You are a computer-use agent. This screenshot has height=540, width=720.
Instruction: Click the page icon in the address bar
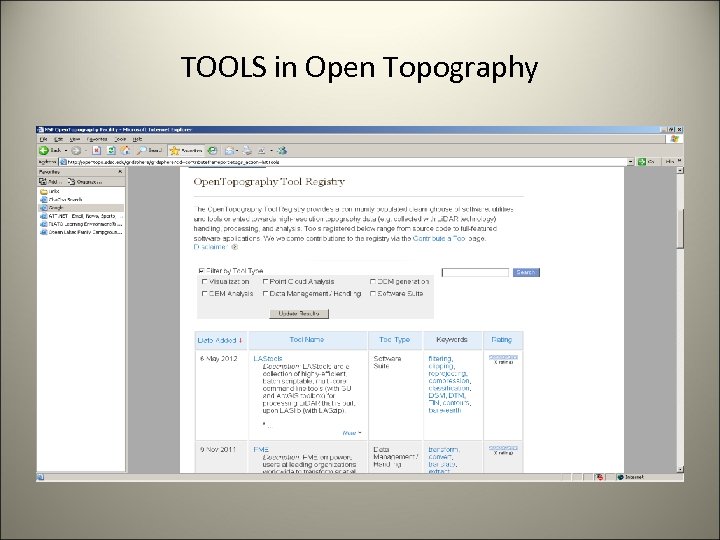point(64,162)
